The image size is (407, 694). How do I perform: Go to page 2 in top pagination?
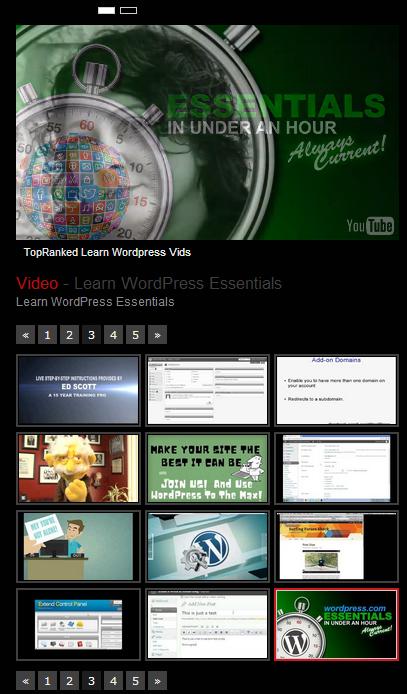69,335
